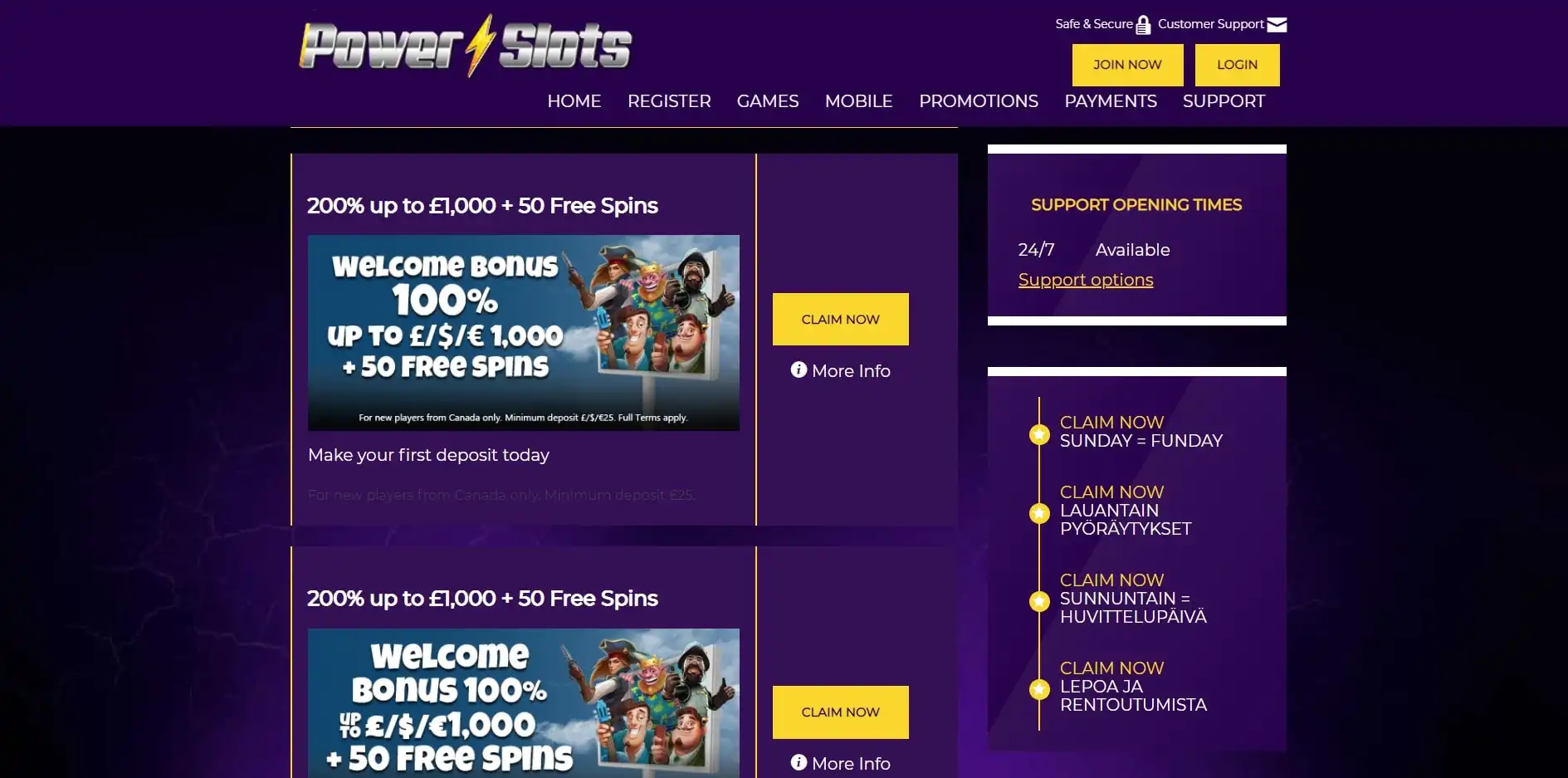Go to the PROMOTIONS page
This screenshot has width=1568, height=778.
(979, 101)
